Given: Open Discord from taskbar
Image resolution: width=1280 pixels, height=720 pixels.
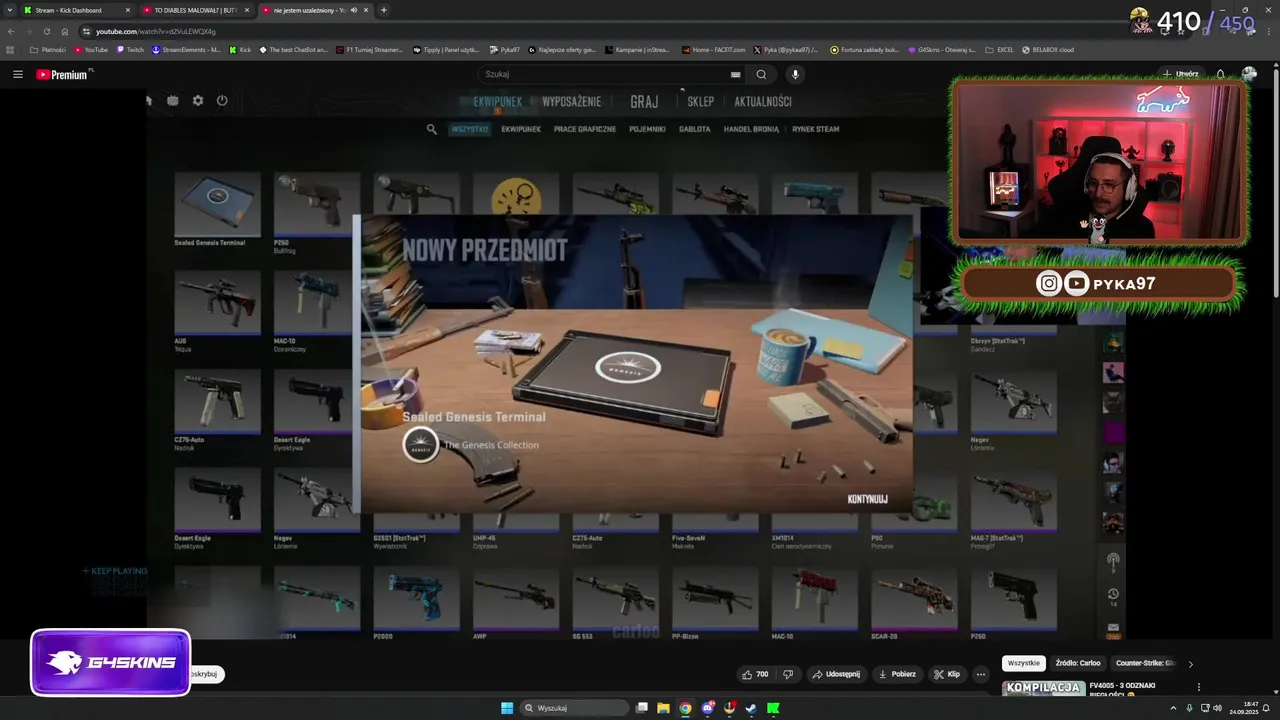Looking at the screenshot, I should 708,708.
